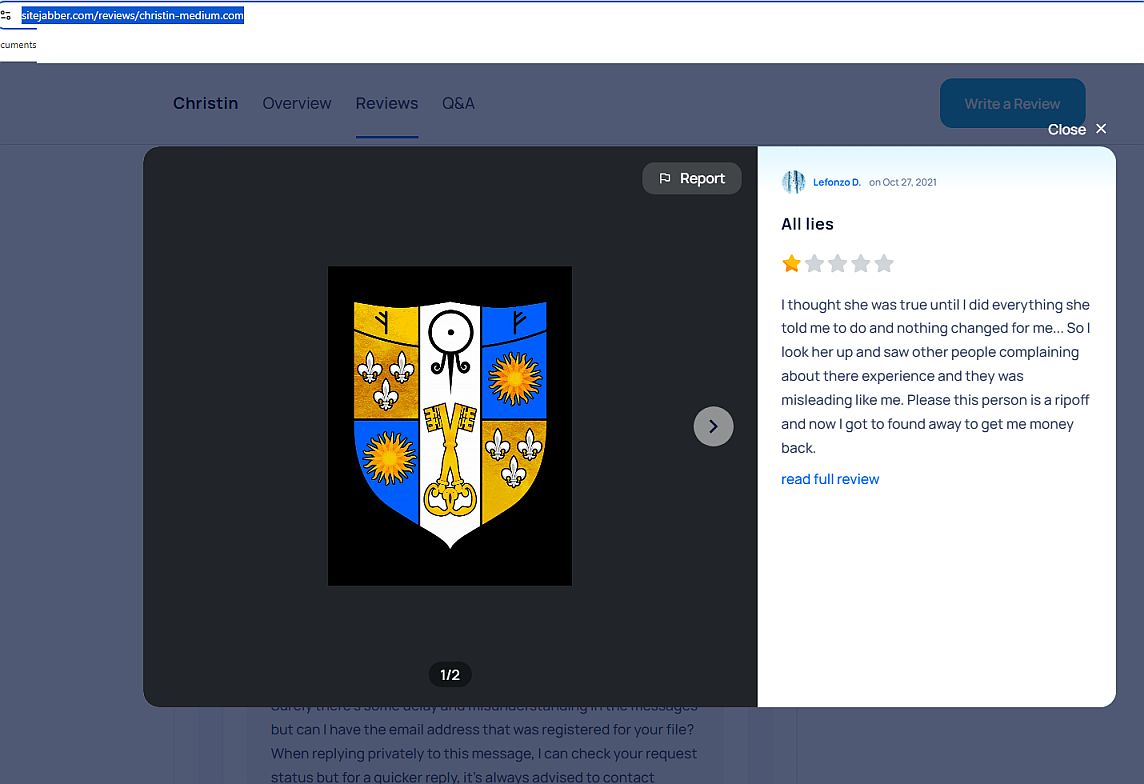Click Lefonzo D. profile avatar
Screen dimensions: 1144x784
click(x=793, y=182)
